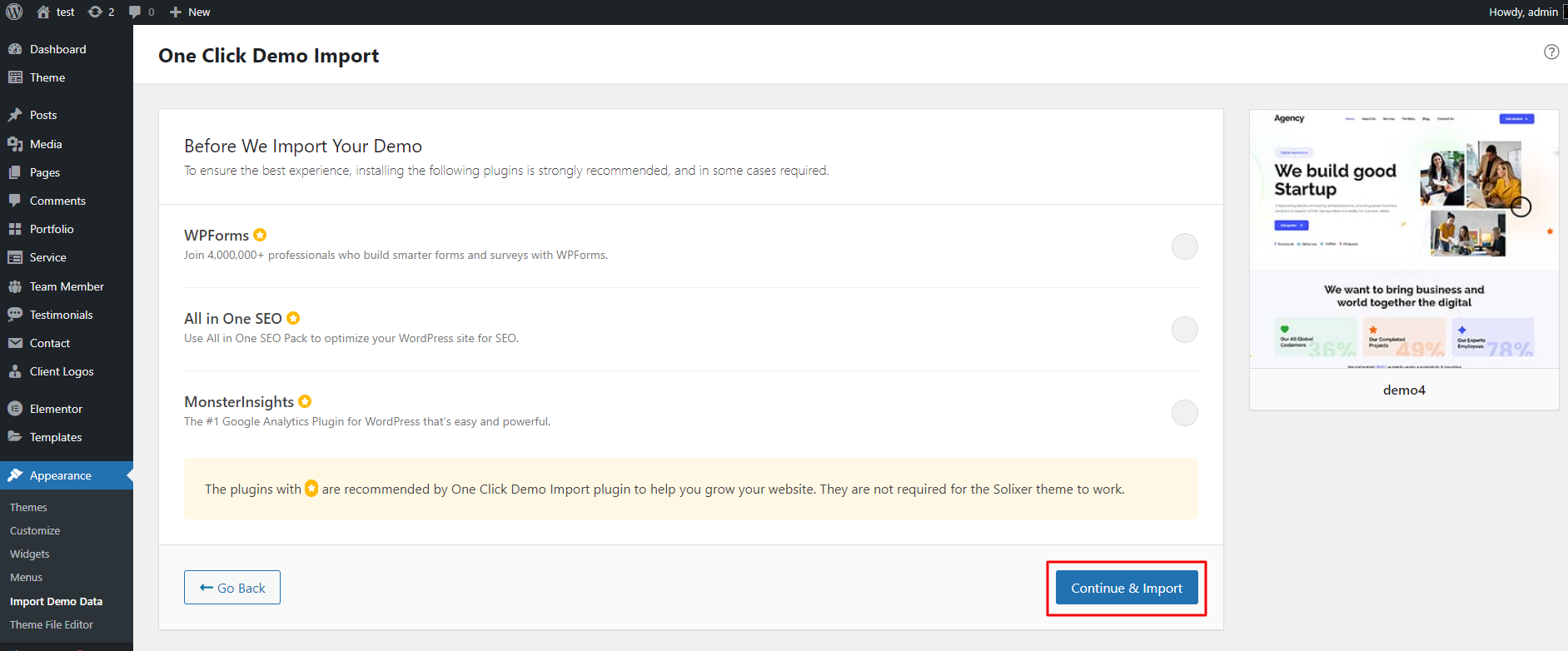
Task: Open the Menus submenu item
Action: click(26, 577)
